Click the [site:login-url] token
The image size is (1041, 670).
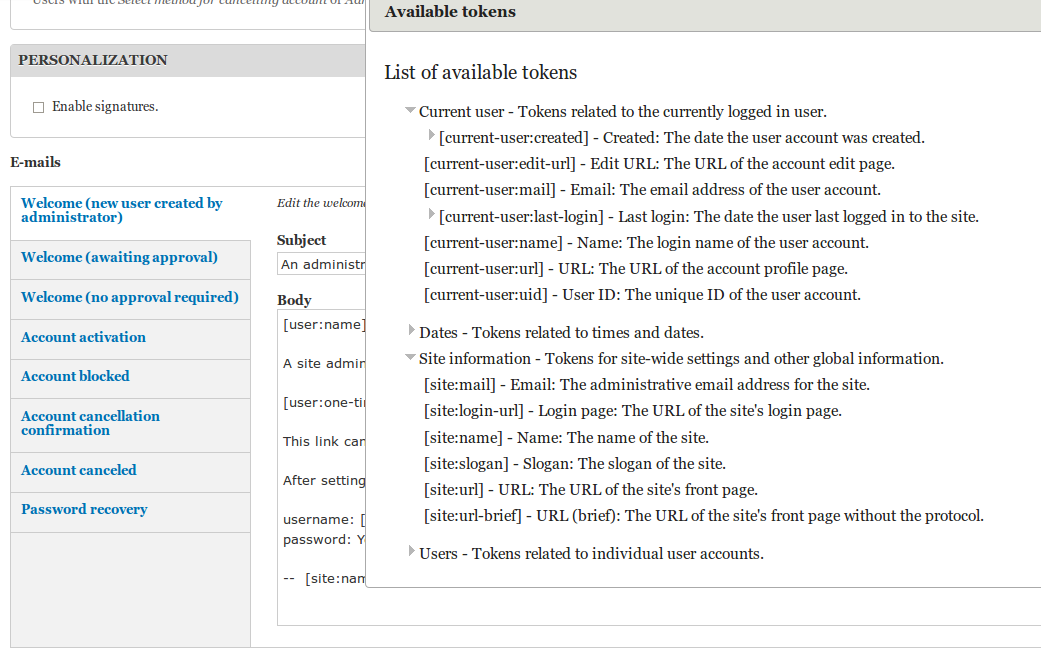[x=474, y=411]
